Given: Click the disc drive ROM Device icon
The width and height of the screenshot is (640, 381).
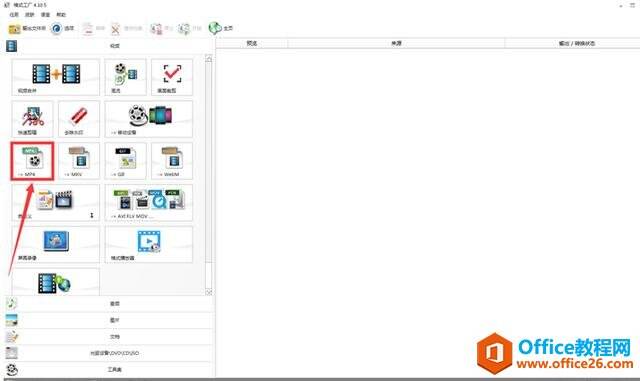Looking at the screenshot, I should tap(11, 353).
